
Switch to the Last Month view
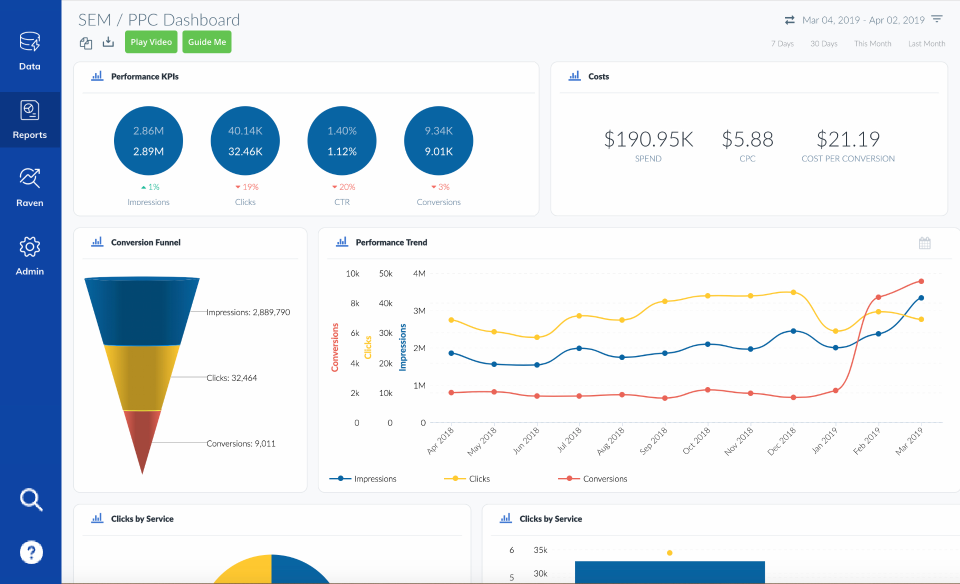coord(926,43)
